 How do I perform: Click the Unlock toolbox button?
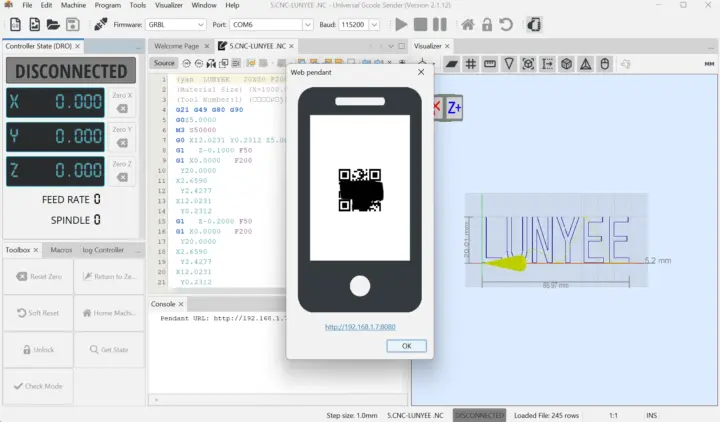(x=39, y=349)
